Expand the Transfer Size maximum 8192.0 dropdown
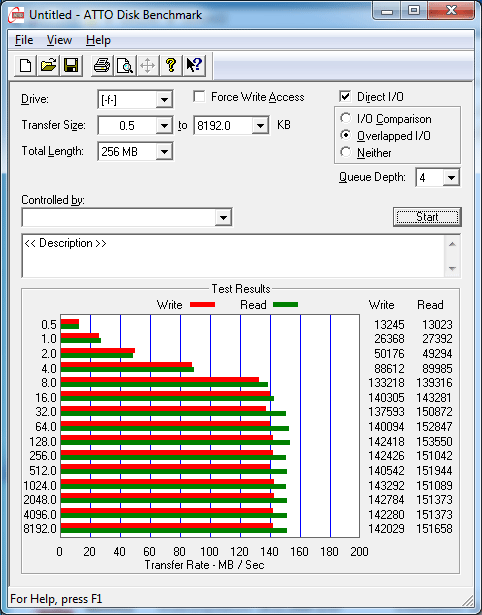 (x=260, y=126)
